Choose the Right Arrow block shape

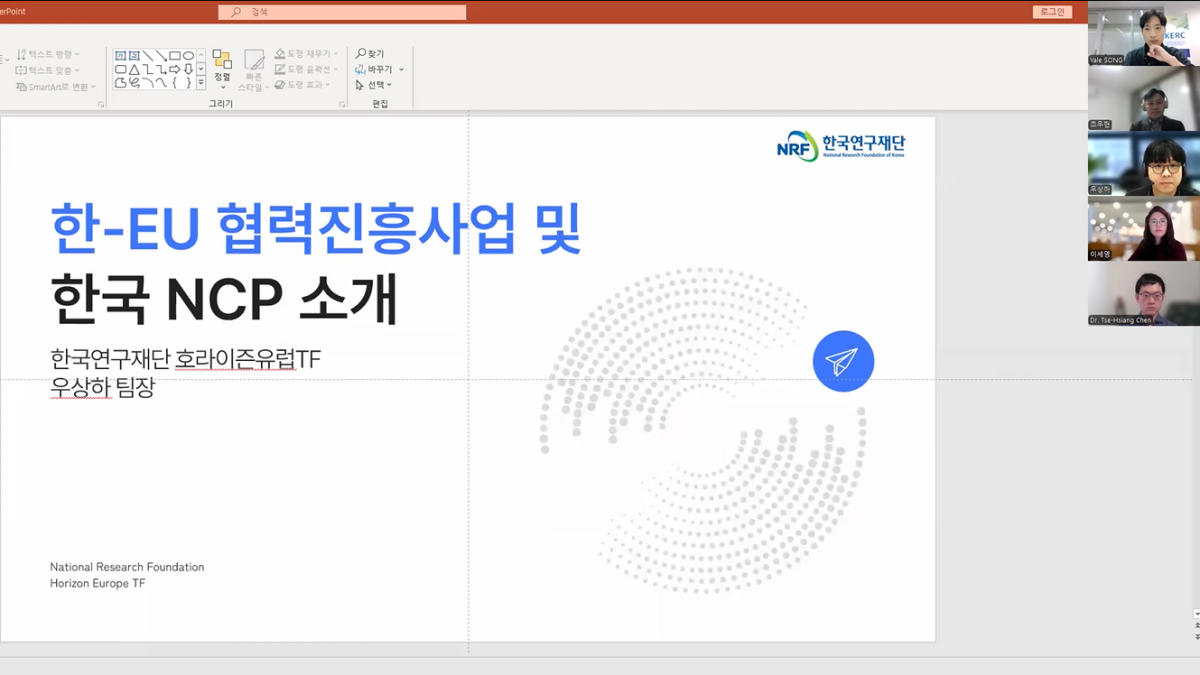tap(175, 70)
